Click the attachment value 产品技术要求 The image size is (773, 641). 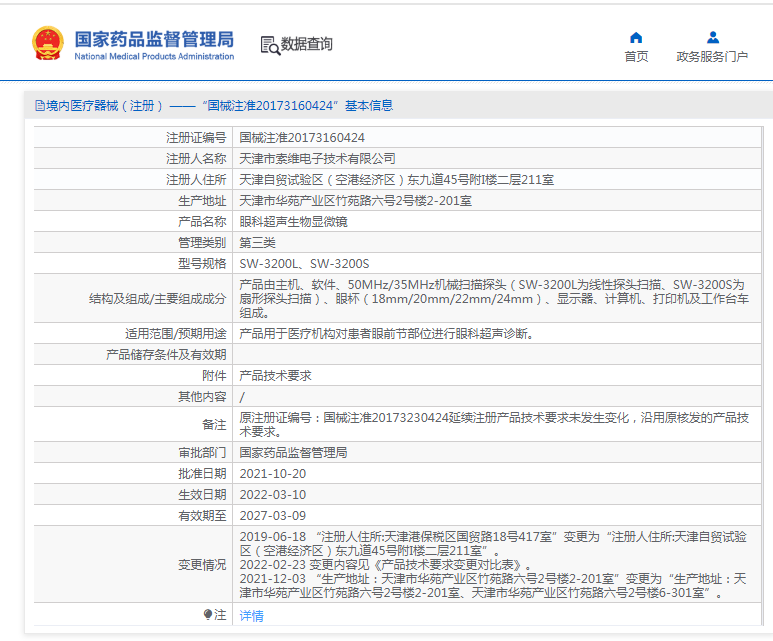276,376
